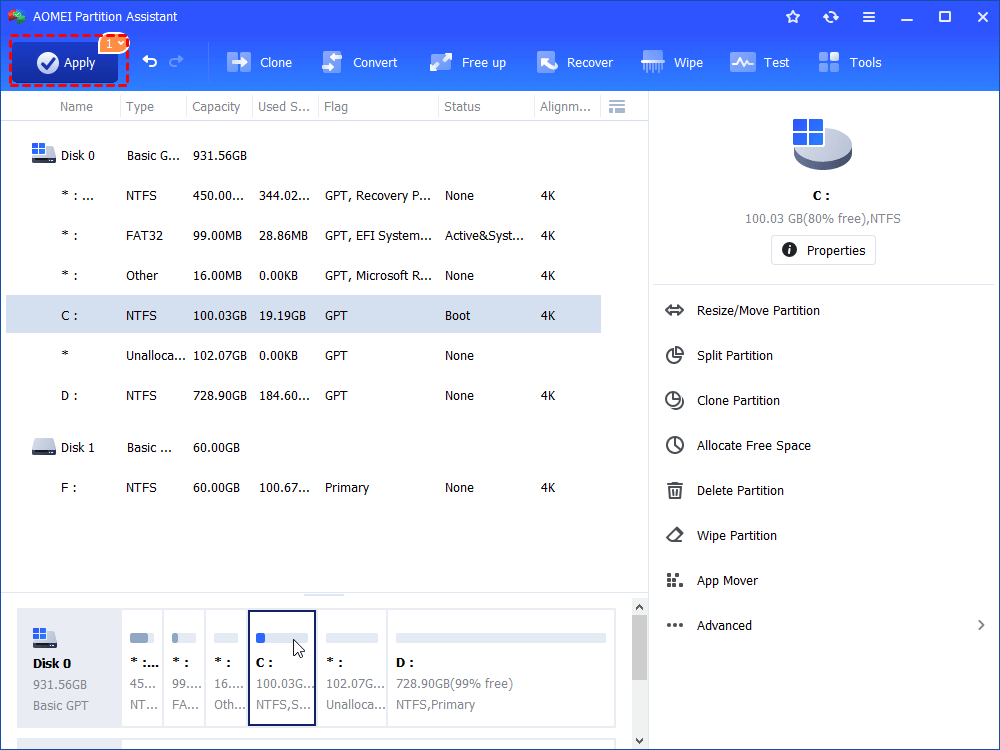This screenshot has height=750, width=1000.
Task: Run the disk Test tool
Action: (x=759, y=62)
